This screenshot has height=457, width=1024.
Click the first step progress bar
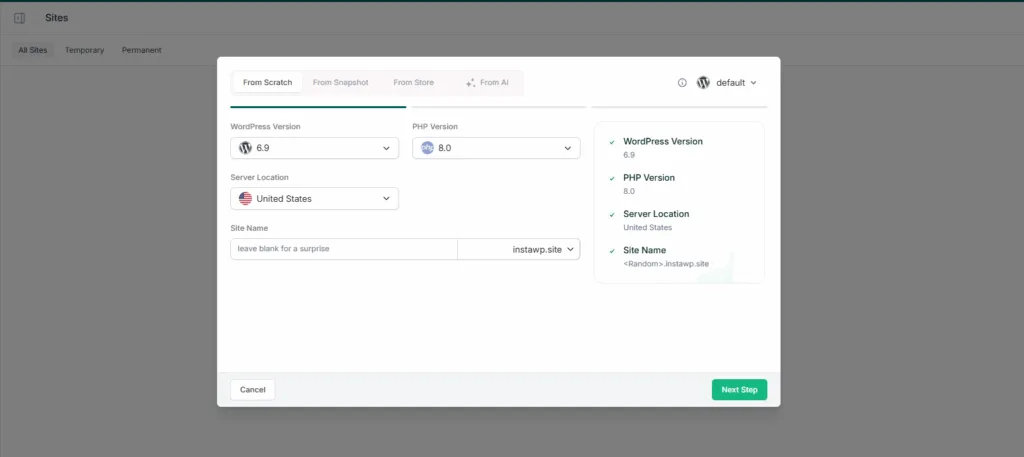(x=318, y=106)
